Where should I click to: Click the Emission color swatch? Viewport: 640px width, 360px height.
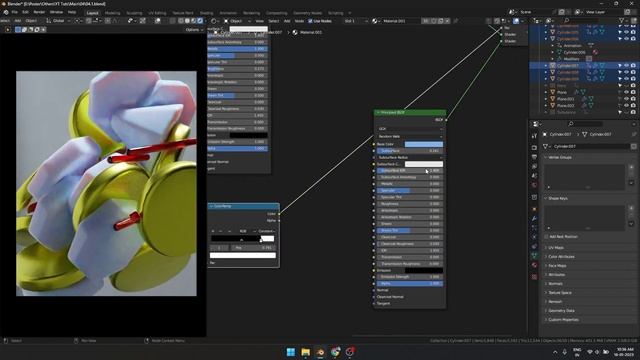pyautogui.click(x=424, y=270)
